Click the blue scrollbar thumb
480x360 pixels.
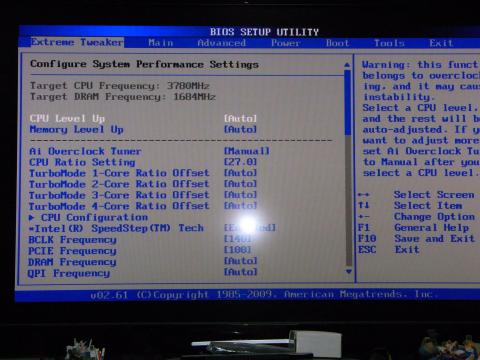click(x=348, y=102)
